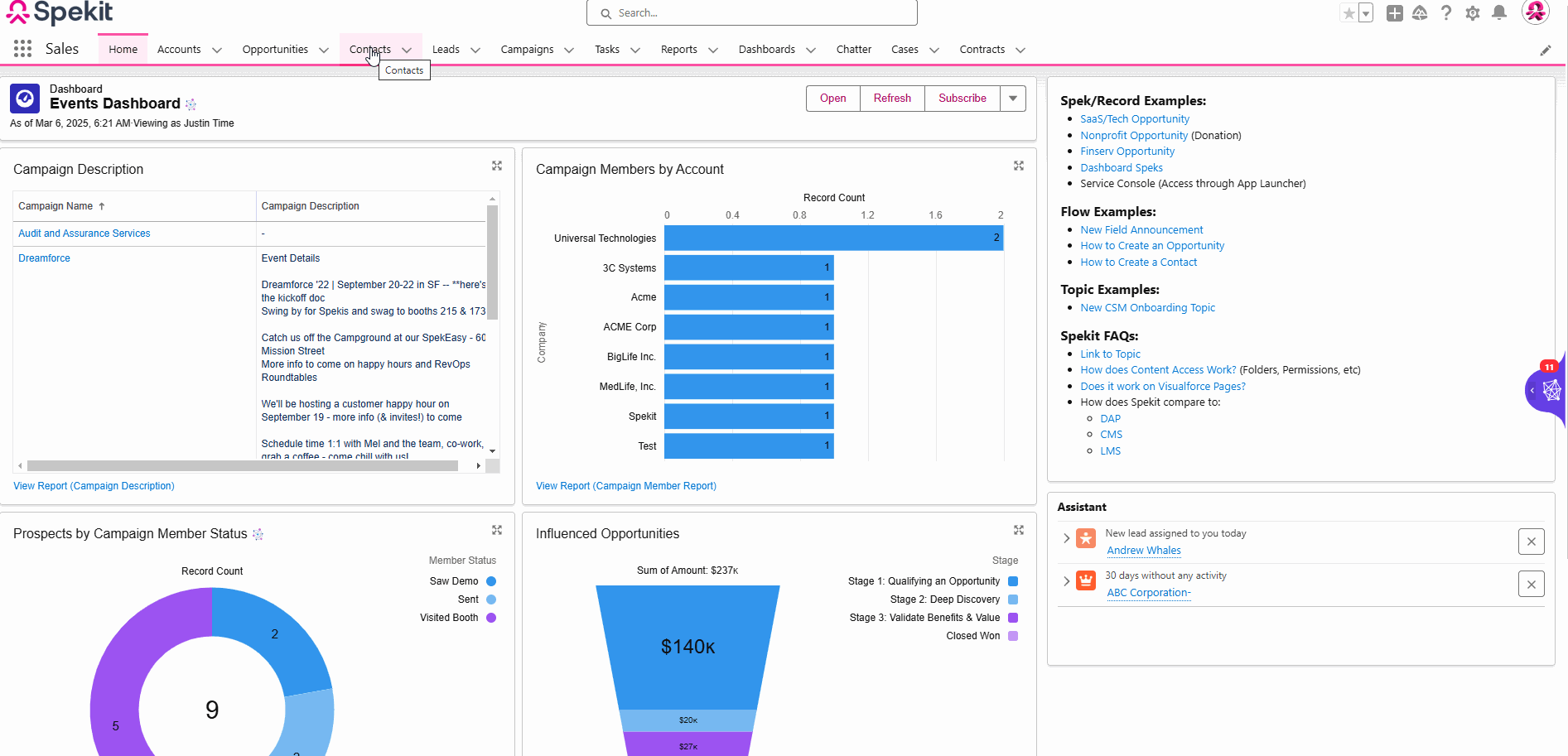Open Audit and Assurance Services link
This screenshot has height=756, width=1568.
tap(84, 234)
